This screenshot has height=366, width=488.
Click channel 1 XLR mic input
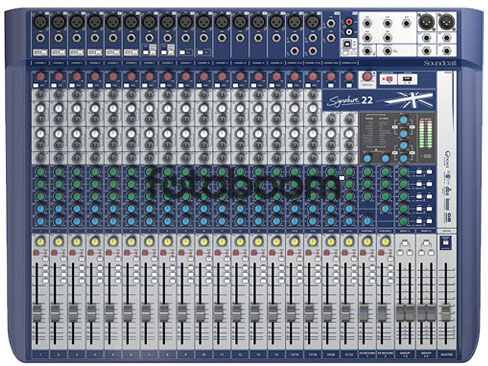click(x=40, y=23)
